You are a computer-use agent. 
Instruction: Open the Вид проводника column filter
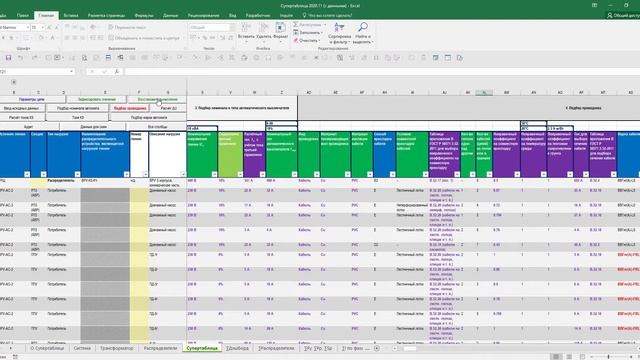[x=316, y=174]
